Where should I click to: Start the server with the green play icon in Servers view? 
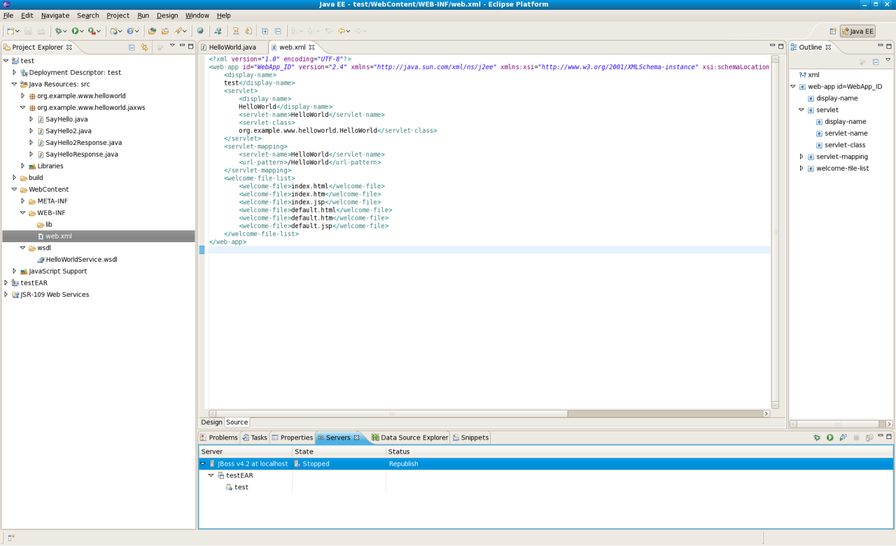[x=830, y=437]
